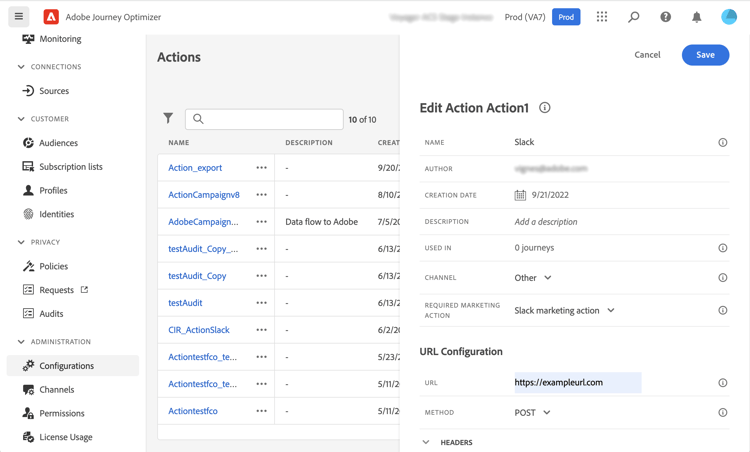Go to Audiences in the sidebar
Screen dimensions: 750x452
point(58,143)
